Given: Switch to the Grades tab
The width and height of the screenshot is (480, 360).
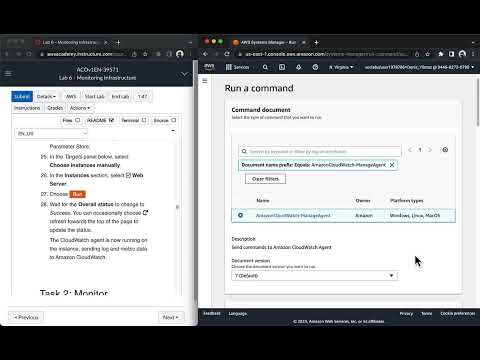Looking at the screenshot, I should click(55, 108).
